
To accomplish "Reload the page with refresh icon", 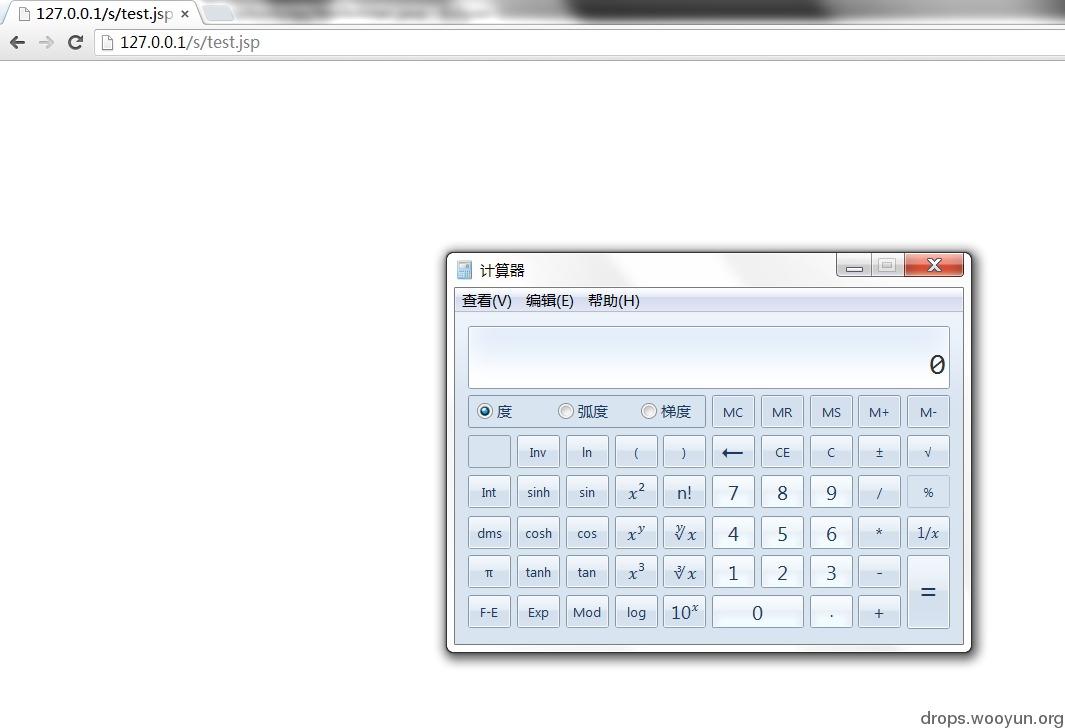I will click(x=75, y=42).
